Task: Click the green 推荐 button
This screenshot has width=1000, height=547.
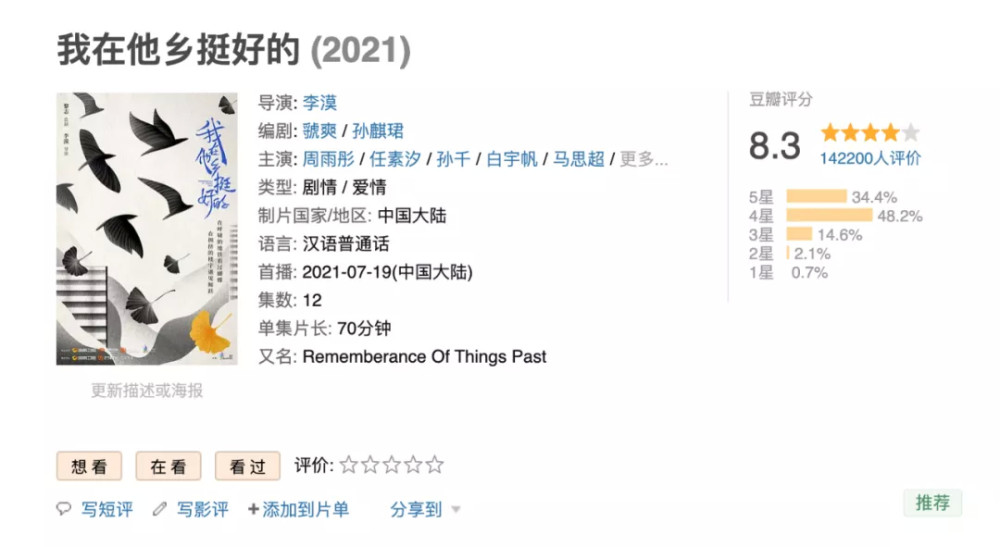Action: tap(932, 502)
